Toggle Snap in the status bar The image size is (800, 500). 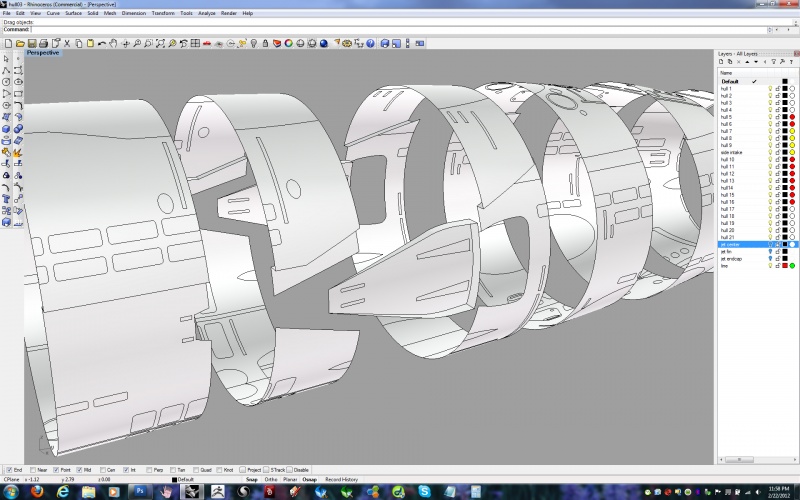tap(252, 480)
